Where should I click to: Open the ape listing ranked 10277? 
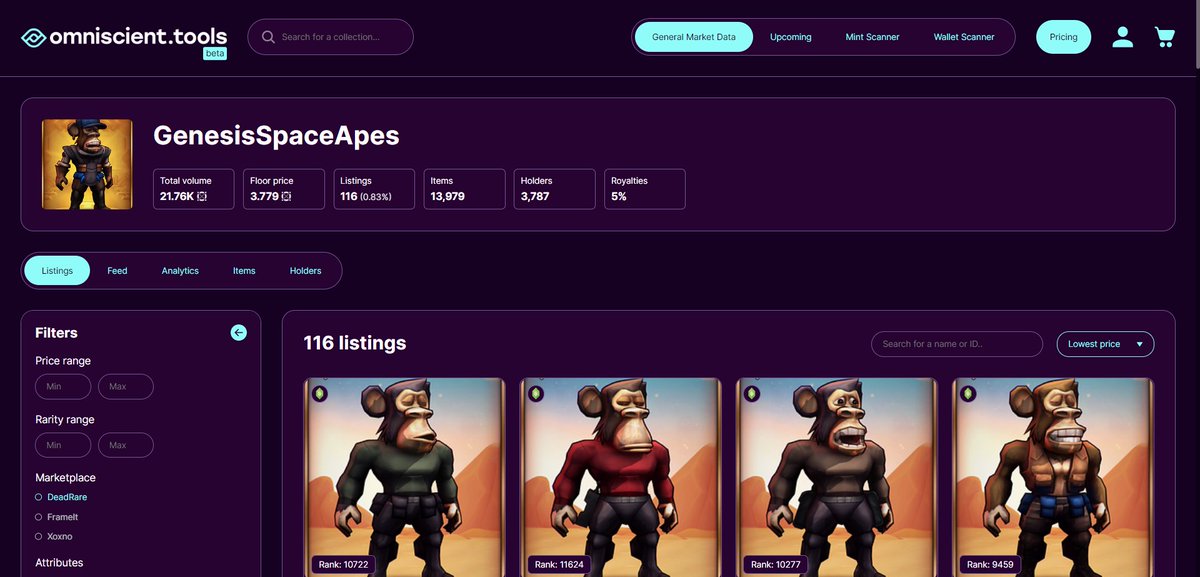click(837, 477)
